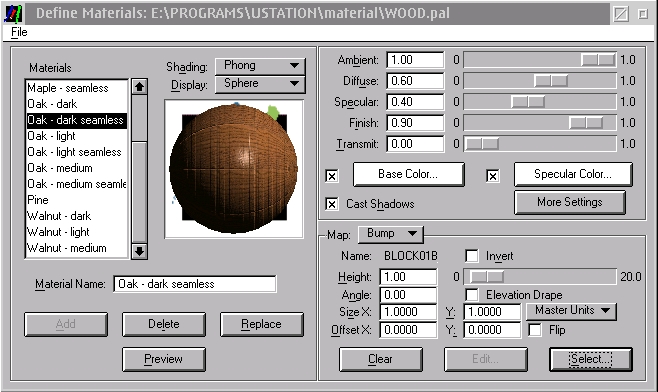Image resolution: width=658 pixels, height=392 pixels.
Task: Select 'Oak - medium seamle' list entry
Action: pos(77,184)
